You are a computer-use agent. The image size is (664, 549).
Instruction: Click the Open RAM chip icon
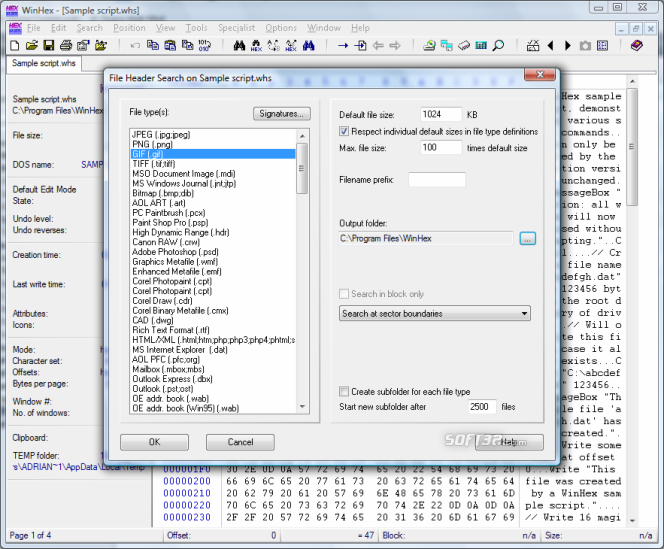464,45
